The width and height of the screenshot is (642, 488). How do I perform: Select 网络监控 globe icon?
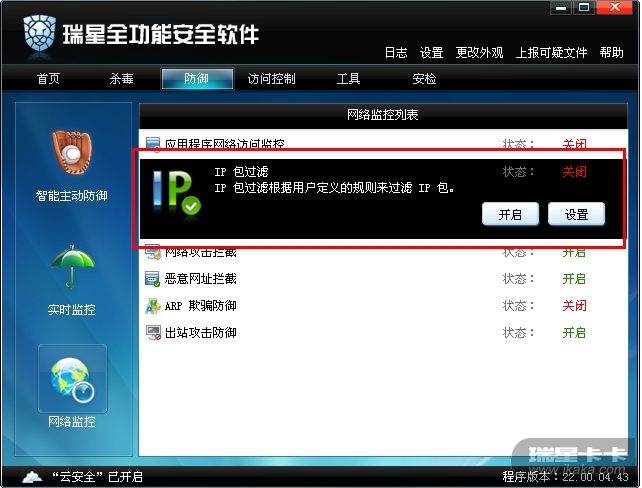click(x=72, y=379)
